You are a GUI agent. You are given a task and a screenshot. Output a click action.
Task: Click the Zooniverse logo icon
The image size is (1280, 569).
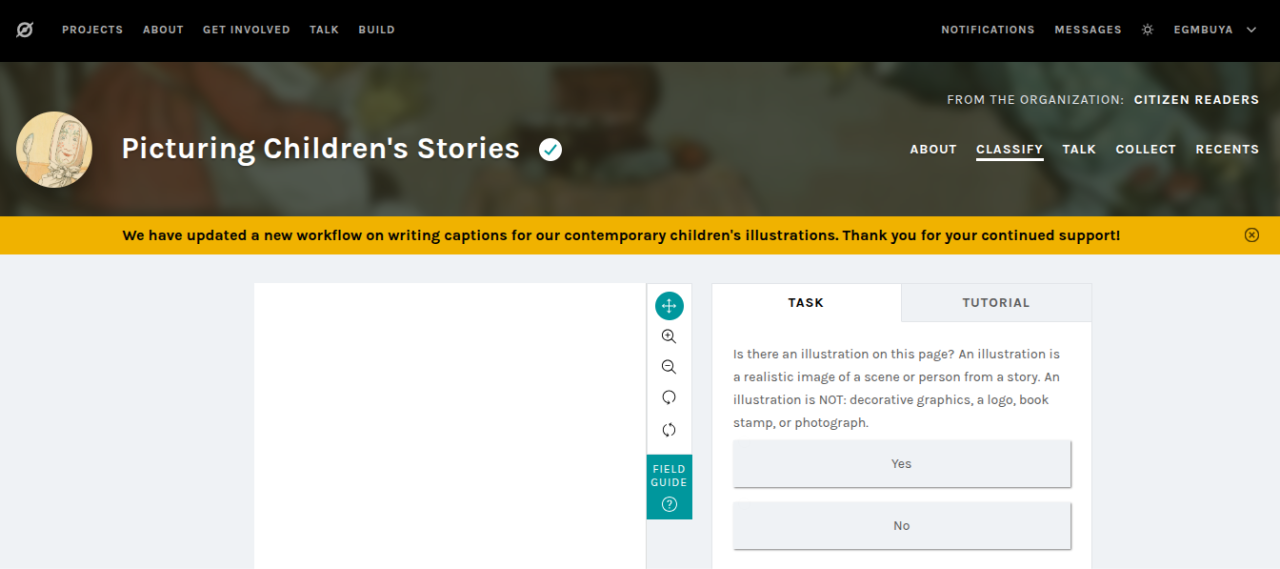[x=25, y=30]
